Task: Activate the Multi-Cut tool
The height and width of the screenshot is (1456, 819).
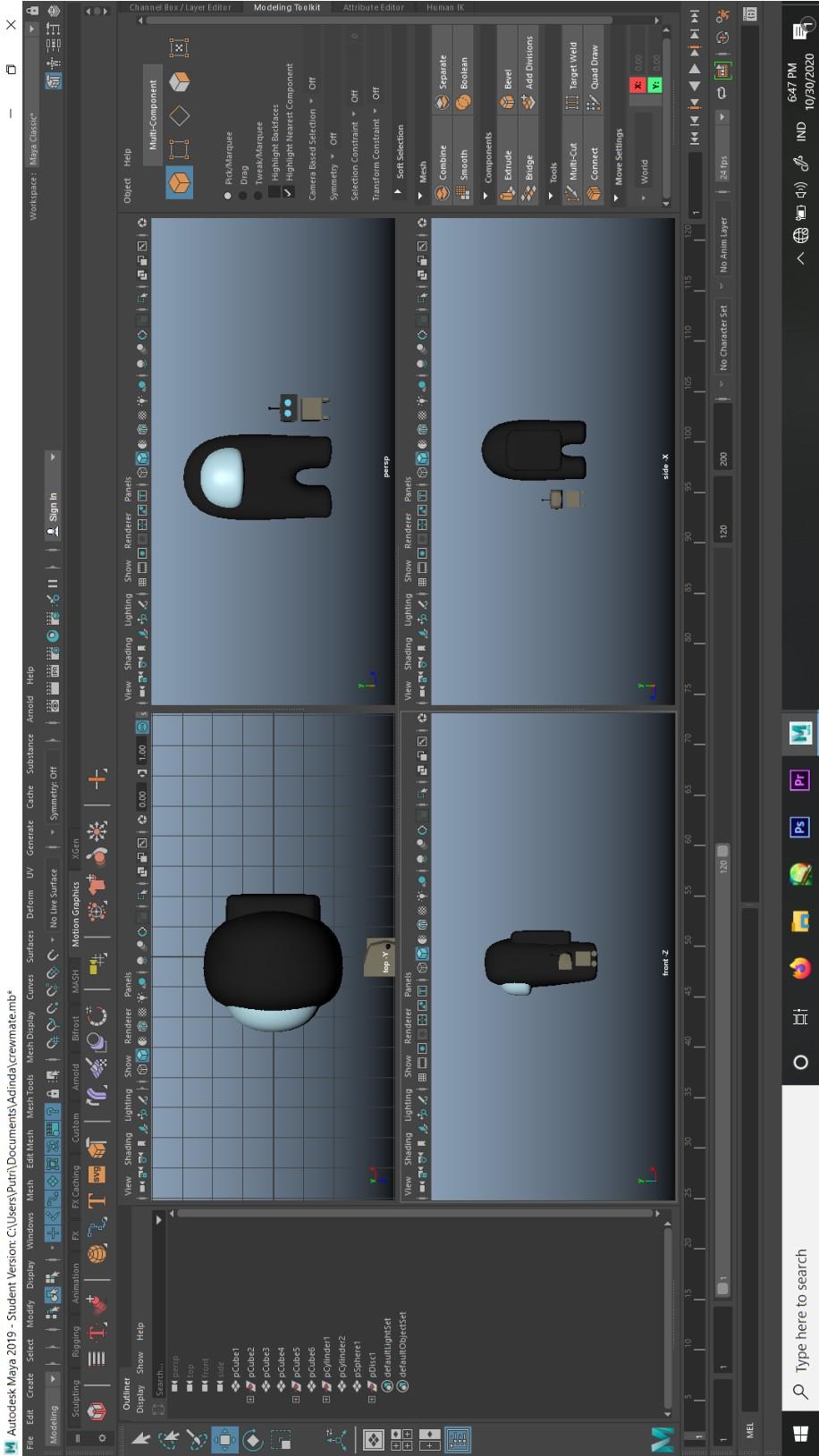Action: pyautogui.click(x=573, y=193)
